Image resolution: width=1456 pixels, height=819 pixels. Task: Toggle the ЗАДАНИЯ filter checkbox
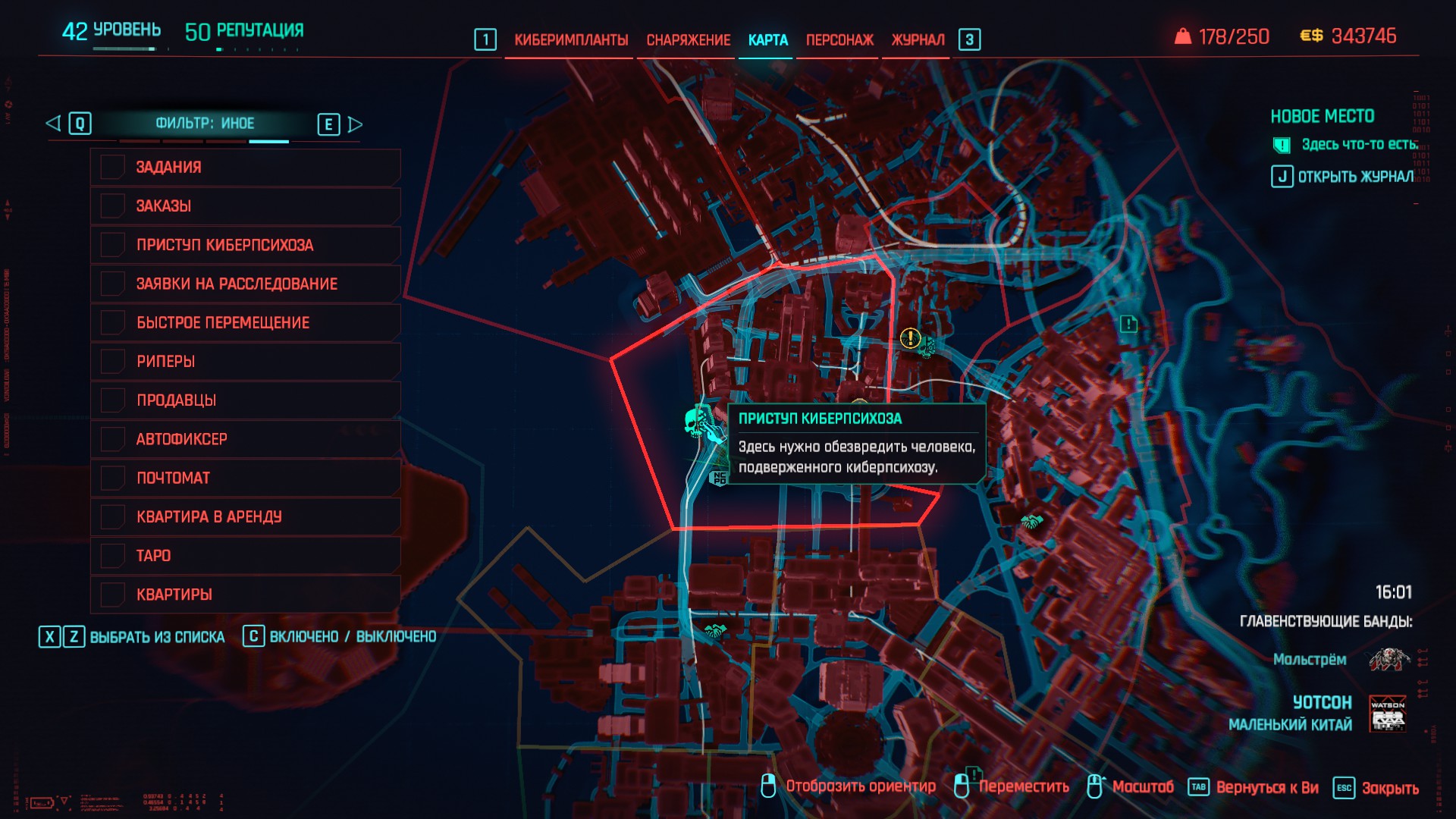(113, 167)
